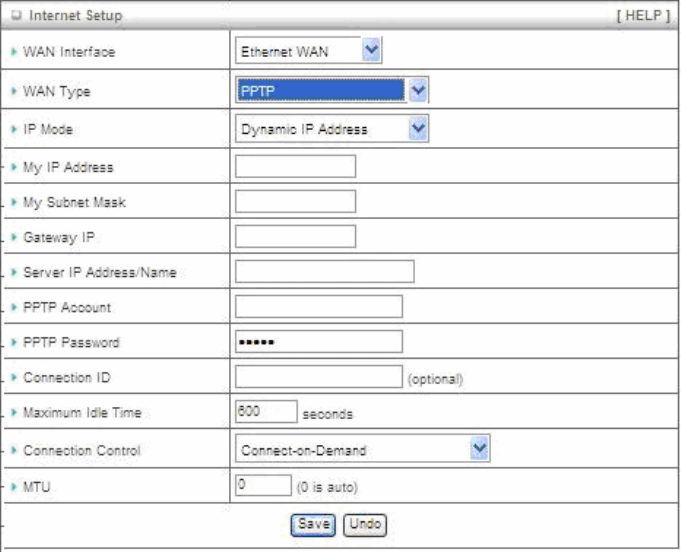
Task: Click the 'Internet Setup' title text
Action: tap(76, 16)
